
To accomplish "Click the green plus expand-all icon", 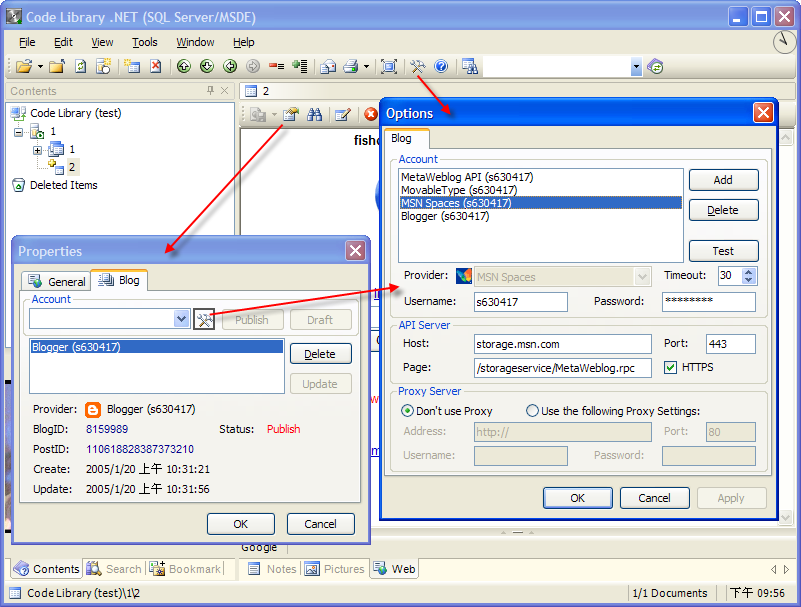I will pyautogui.click(x=299, y=66).
